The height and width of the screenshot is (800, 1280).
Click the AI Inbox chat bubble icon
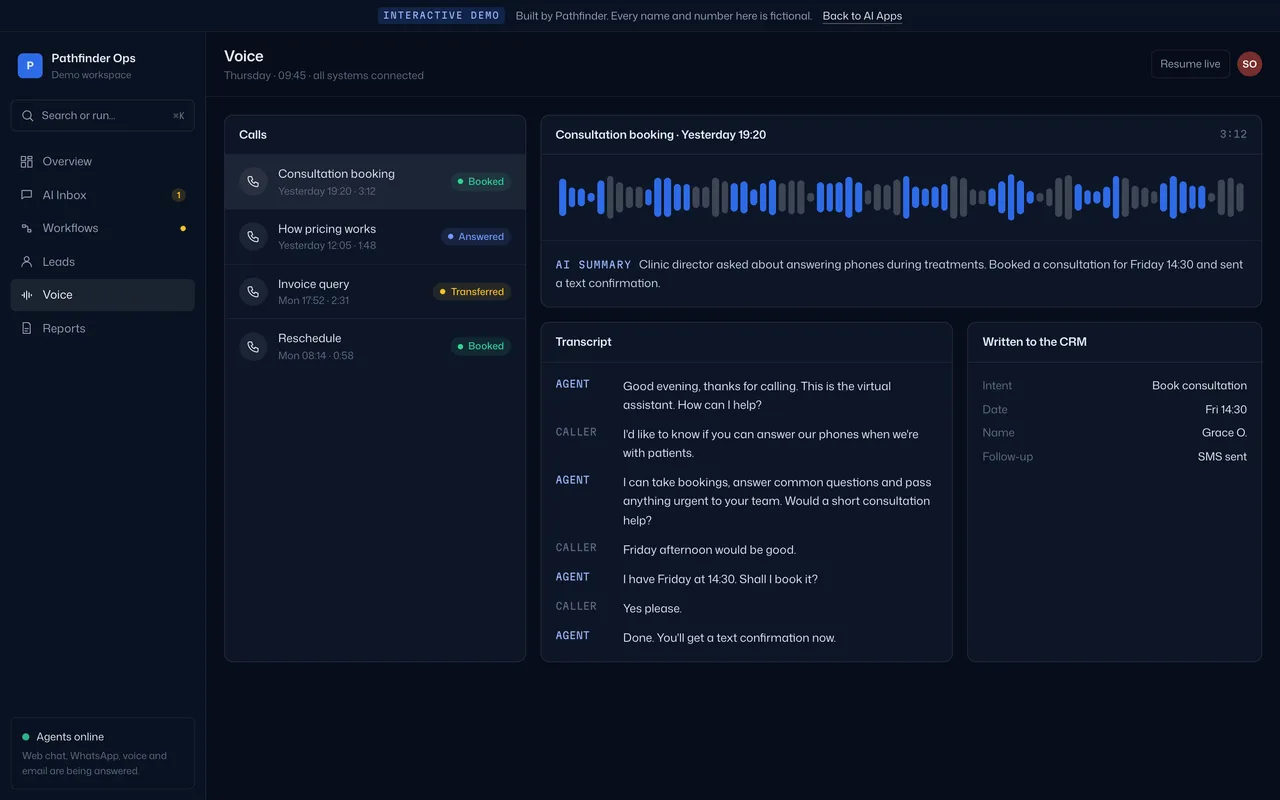point(27,195)
